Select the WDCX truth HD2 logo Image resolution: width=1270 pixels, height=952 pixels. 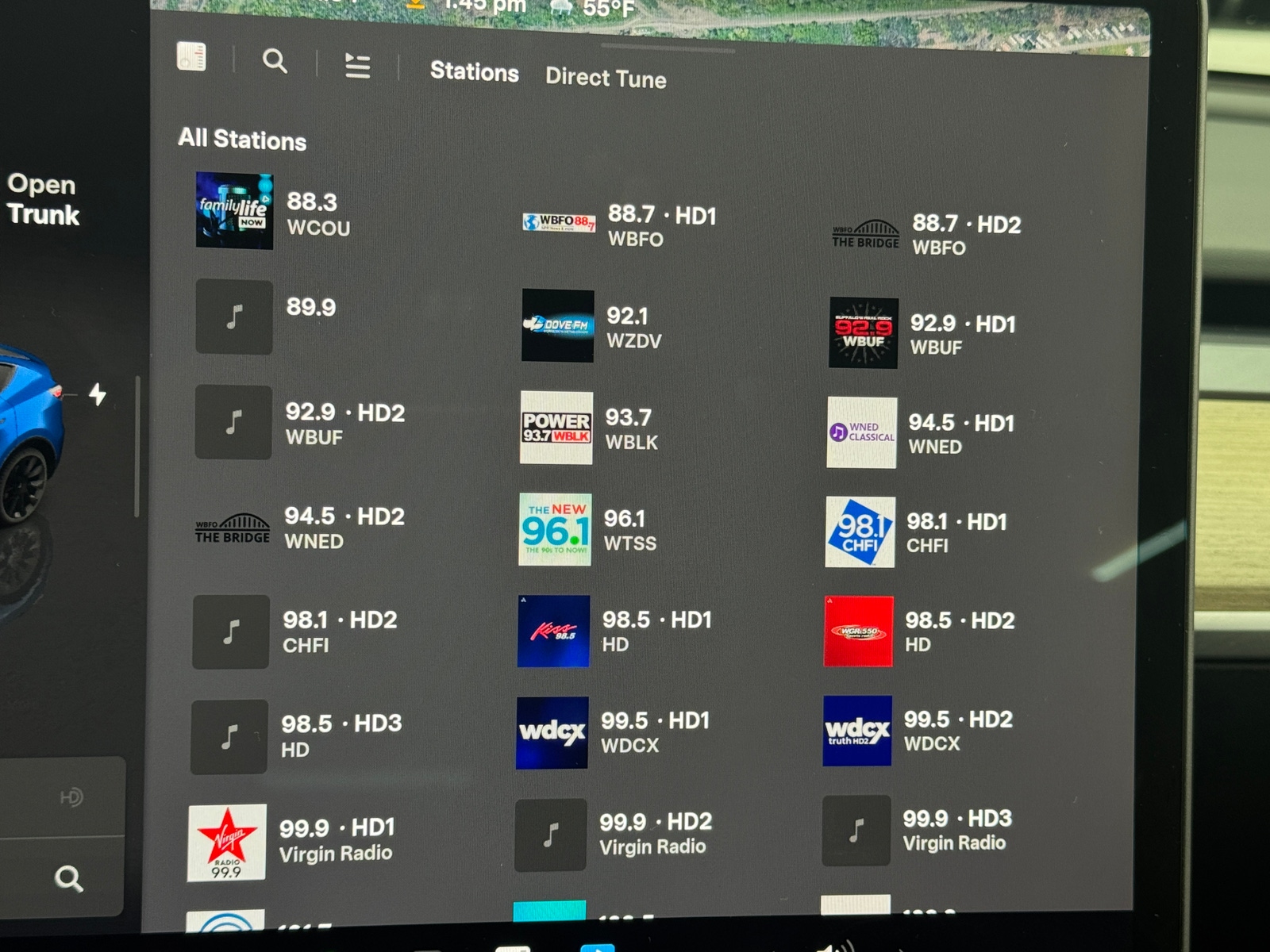(857, 731)
